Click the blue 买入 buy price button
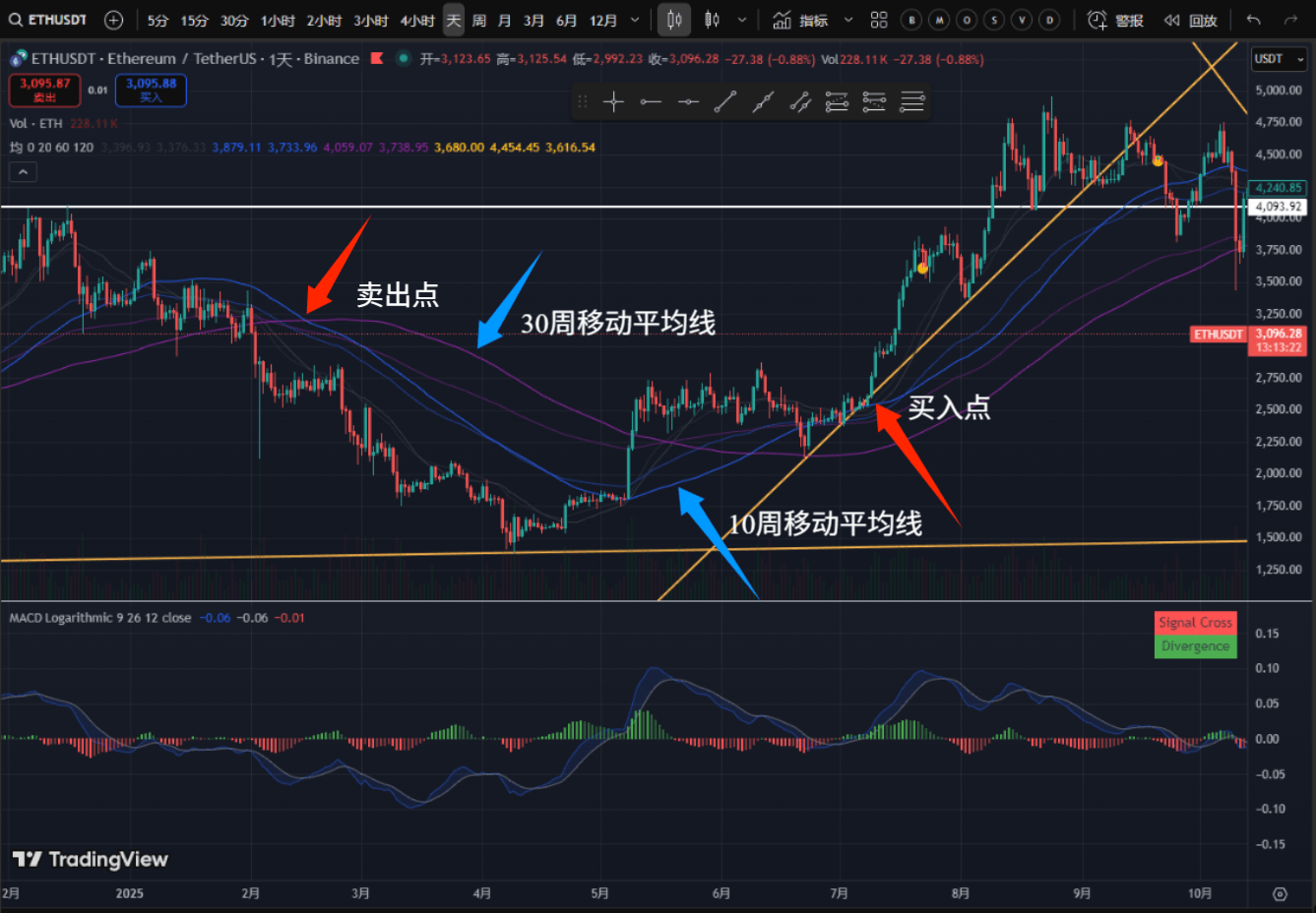Viewport: 1316px width, 913px height. click(x=151, y=90)
